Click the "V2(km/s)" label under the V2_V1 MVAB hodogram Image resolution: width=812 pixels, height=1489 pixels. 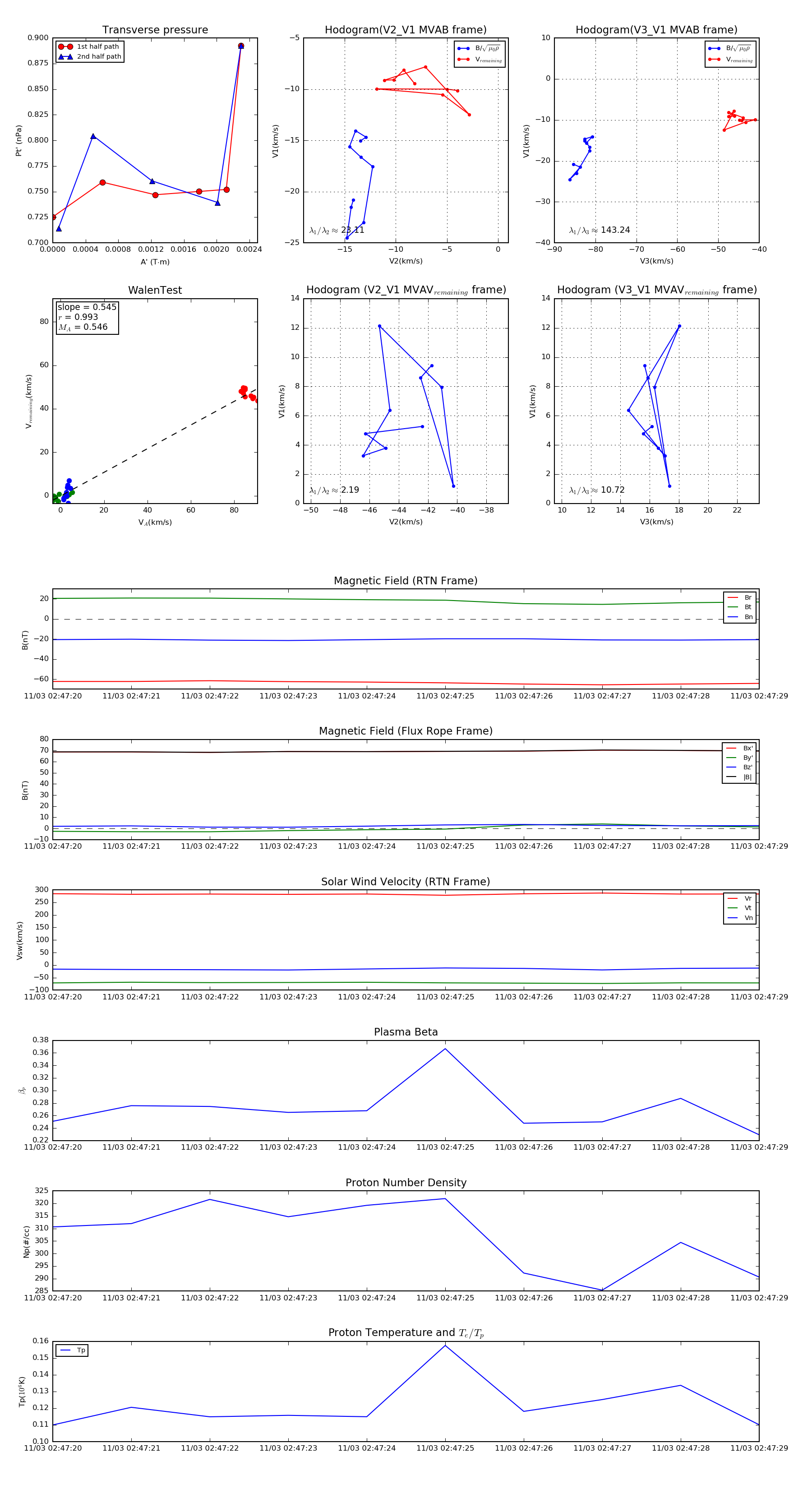tap(406, 261)
